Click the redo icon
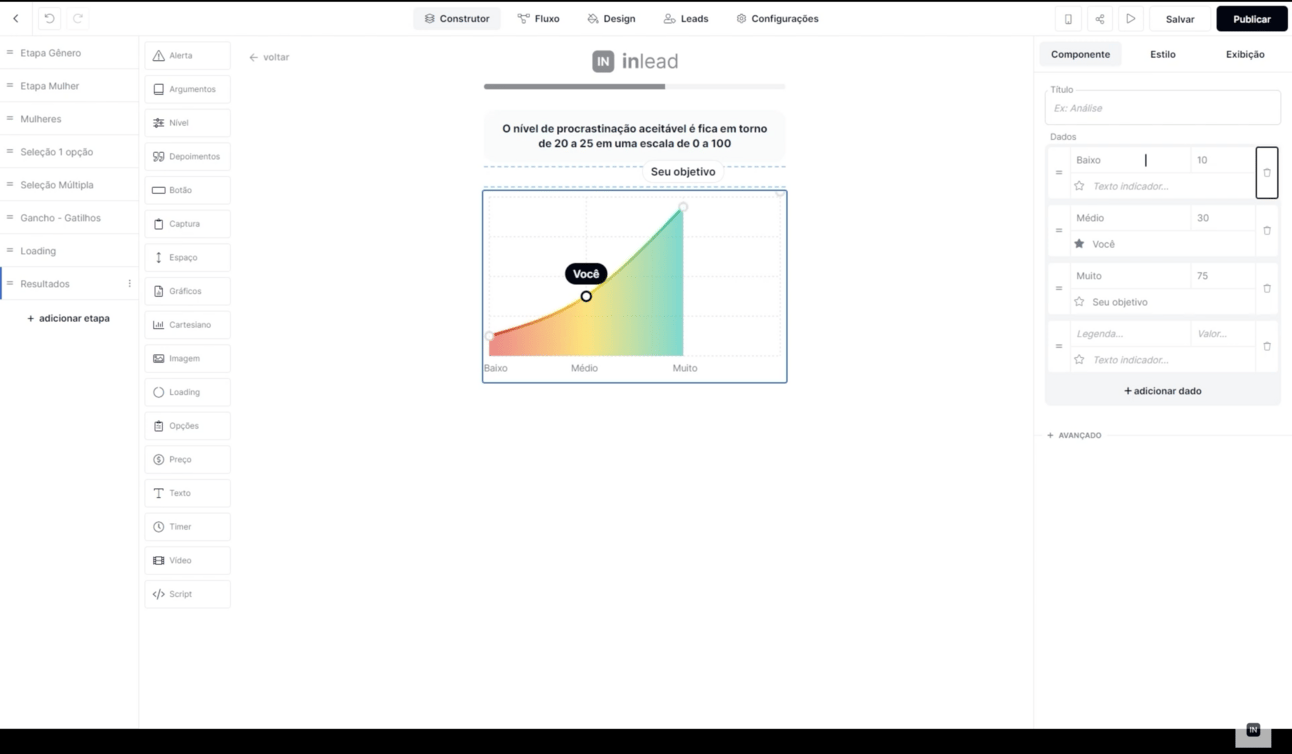The height and width of the screenshot is (754, 1292). click(78, 18)
